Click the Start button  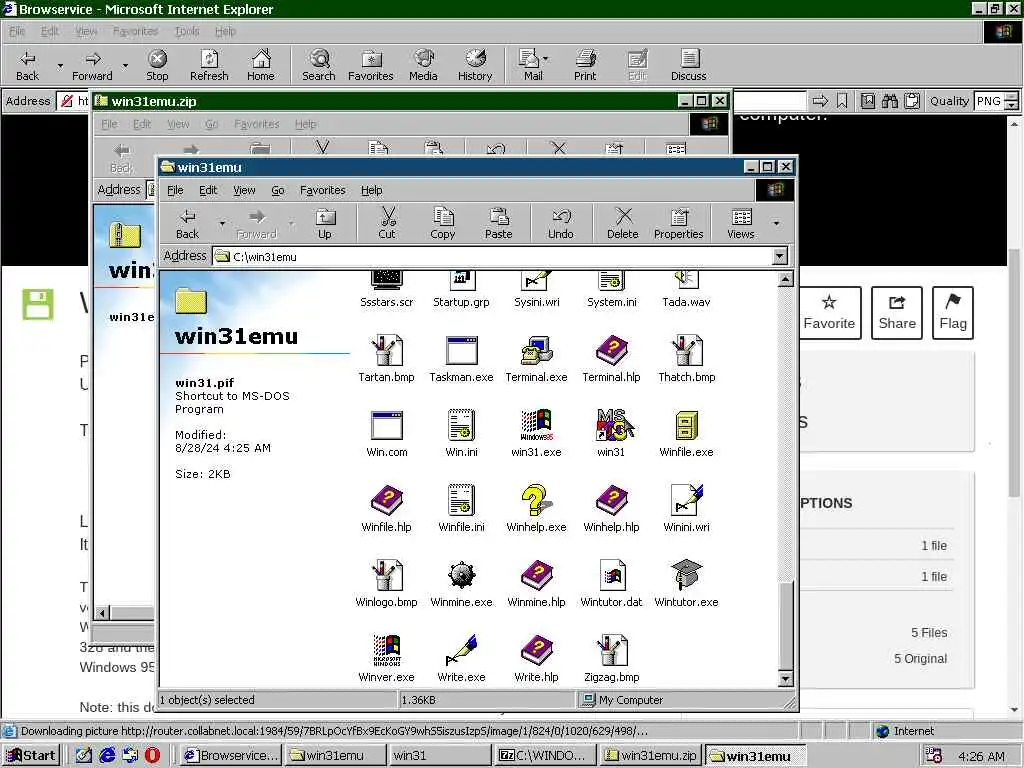pos(31,756)
